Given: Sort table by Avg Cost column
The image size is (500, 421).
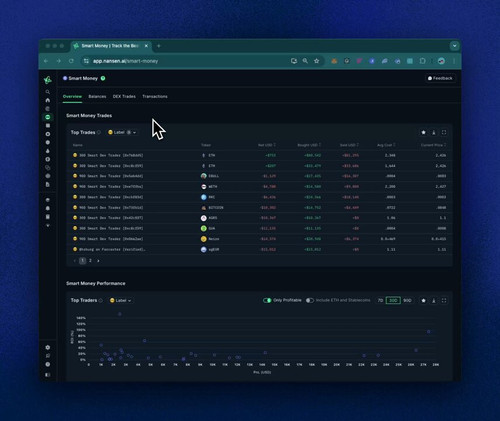Looking at the screenshot, I should pyautogui.click(x=386, y=145).
